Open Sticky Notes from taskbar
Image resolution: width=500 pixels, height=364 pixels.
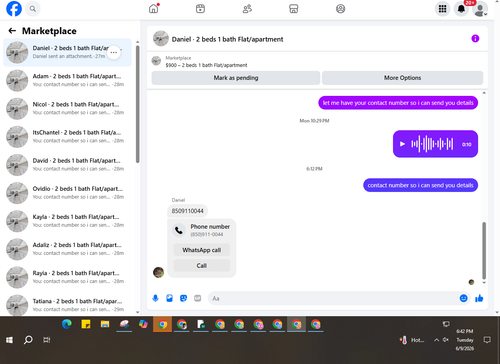tap(86, 324)
